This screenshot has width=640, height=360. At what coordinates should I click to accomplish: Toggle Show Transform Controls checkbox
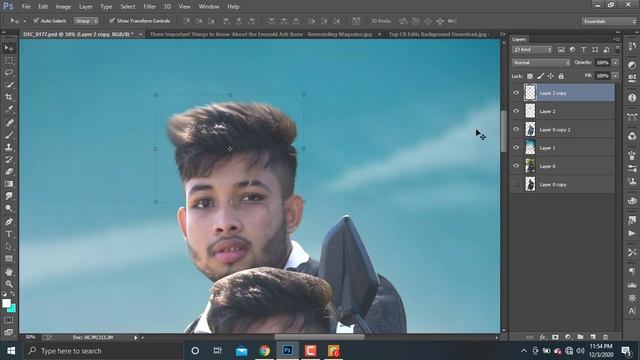[111, 20]
